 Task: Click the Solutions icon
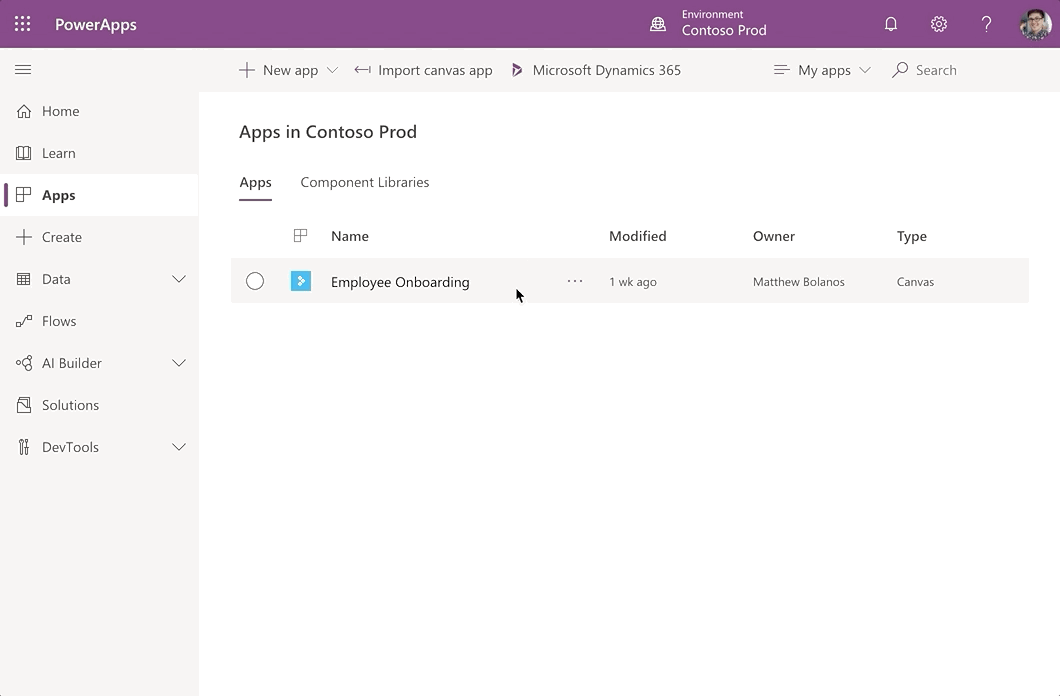(24, 405)
